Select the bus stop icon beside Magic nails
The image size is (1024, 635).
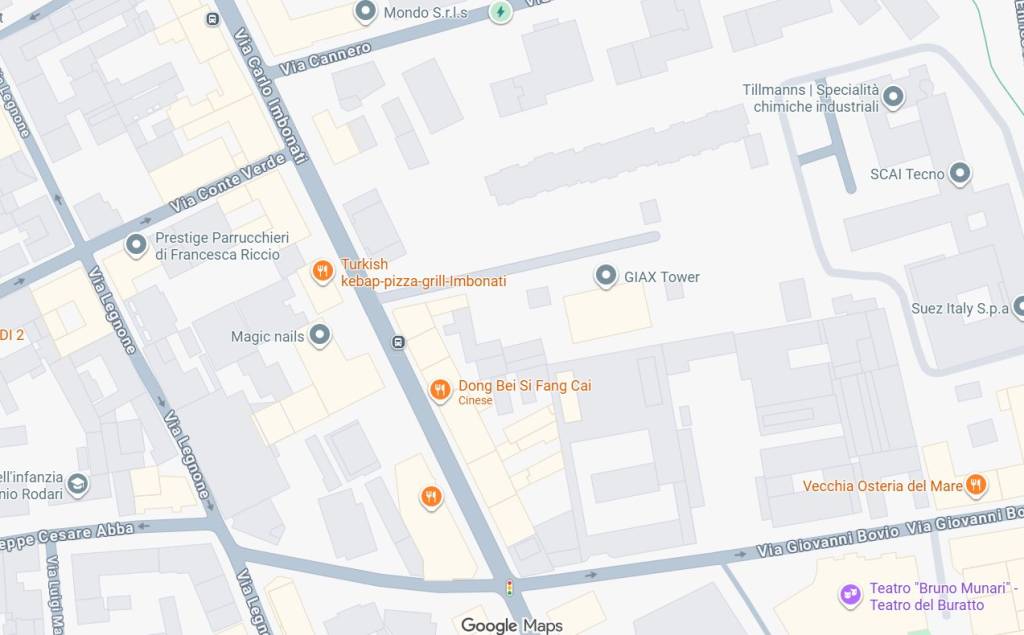pos(398,342)
